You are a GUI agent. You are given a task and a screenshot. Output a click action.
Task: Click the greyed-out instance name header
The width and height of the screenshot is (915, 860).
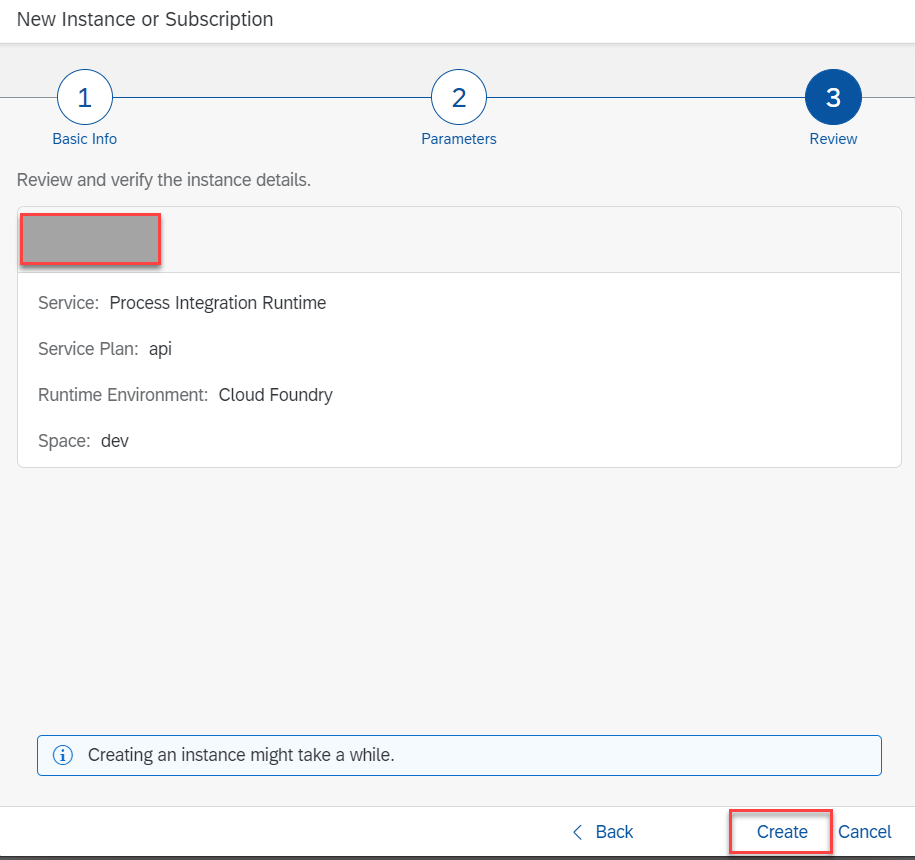(x=90, y=240)
